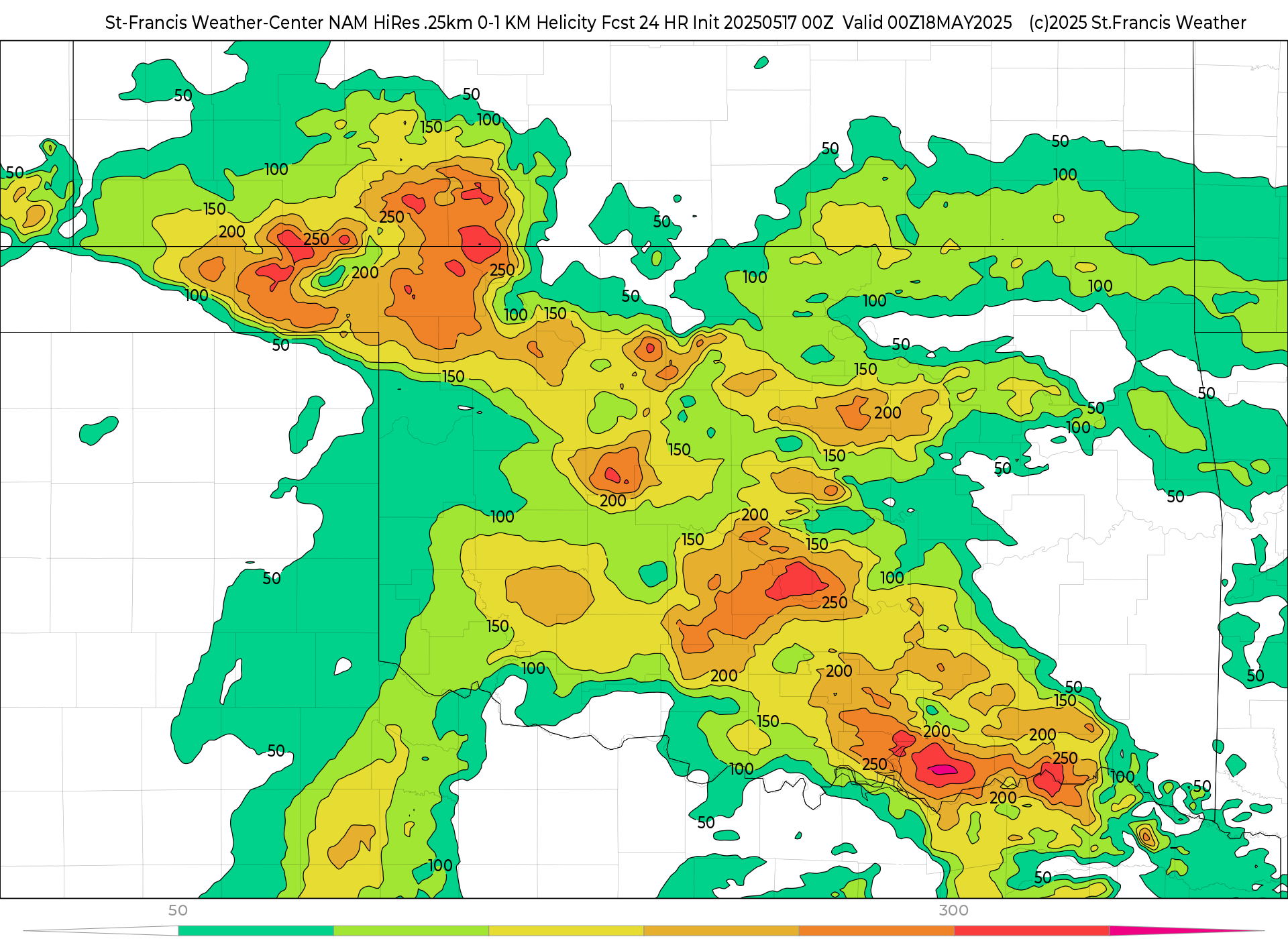1288x939 pixels.
Task: Click the magenta arrow end of the legend
Action: 1186,931
